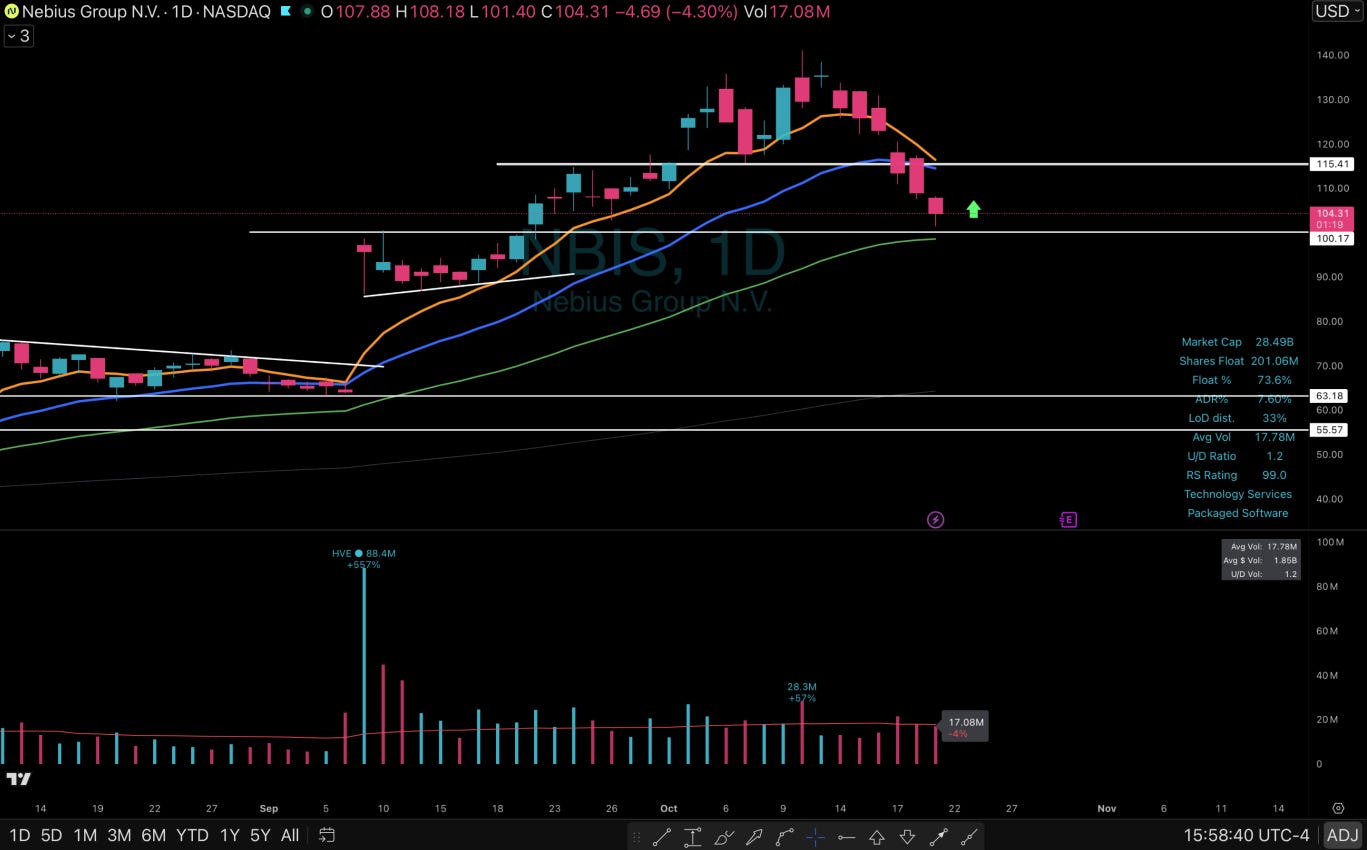Click the Nov label on time axis
Viewport: 1367px width, 850px height.
pos(1106,808)
